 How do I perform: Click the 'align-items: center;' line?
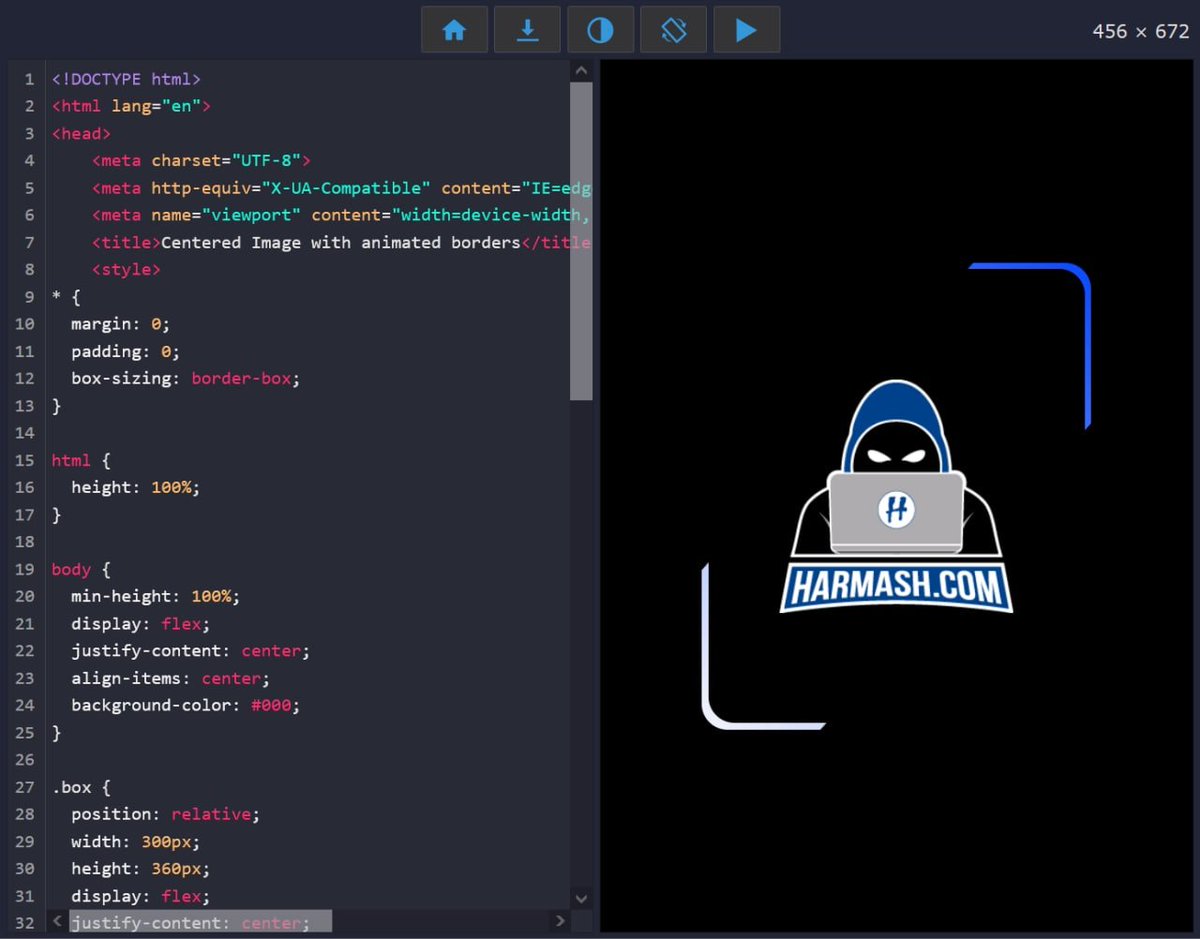pos(171,678)
